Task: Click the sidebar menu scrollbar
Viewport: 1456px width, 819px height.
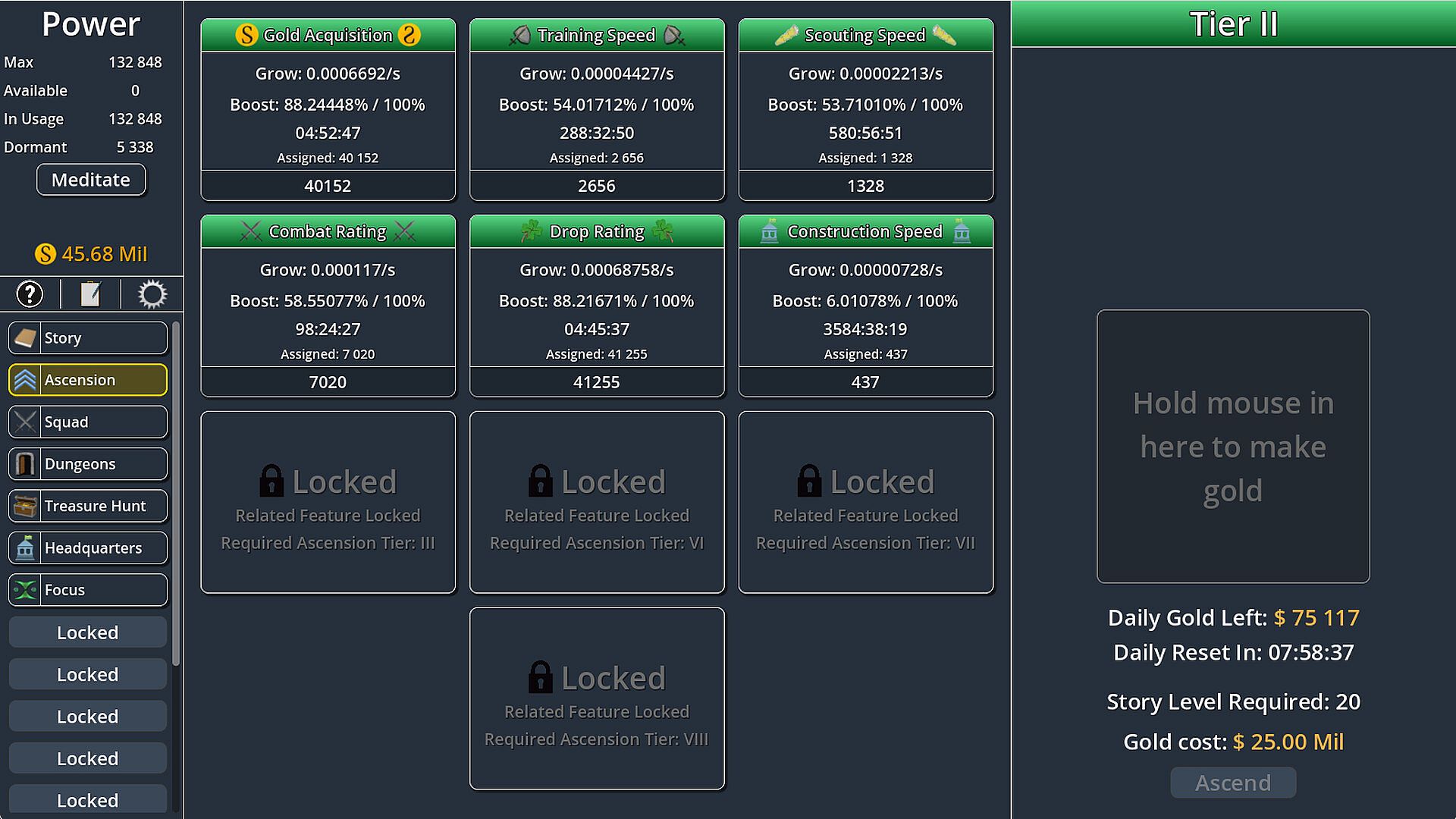Action: 176,493
